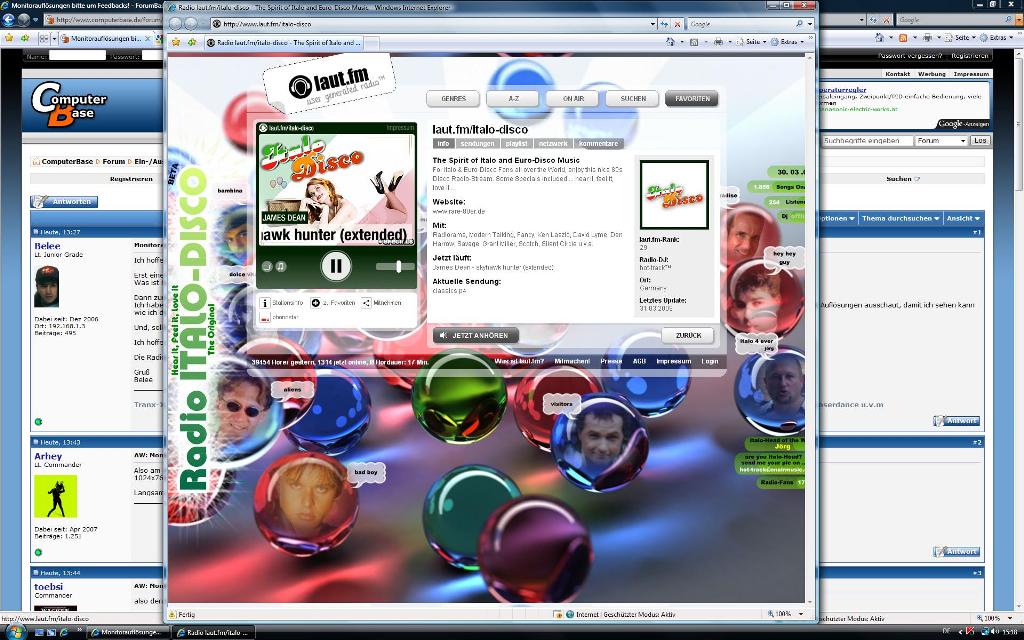Open the Was ist laut.fm? link
Screen dimensions: 1024x640
point(519,361)
